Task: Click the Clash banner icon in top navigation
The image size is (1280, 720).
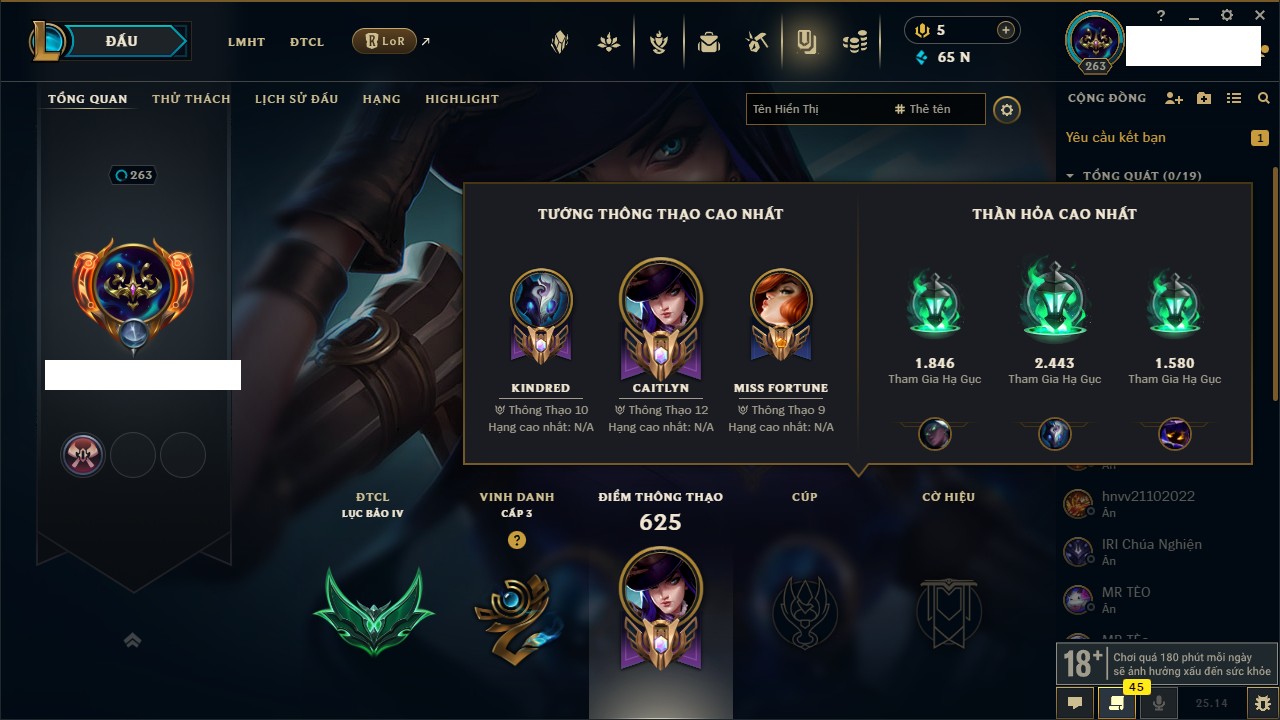Action: point(658,42)
